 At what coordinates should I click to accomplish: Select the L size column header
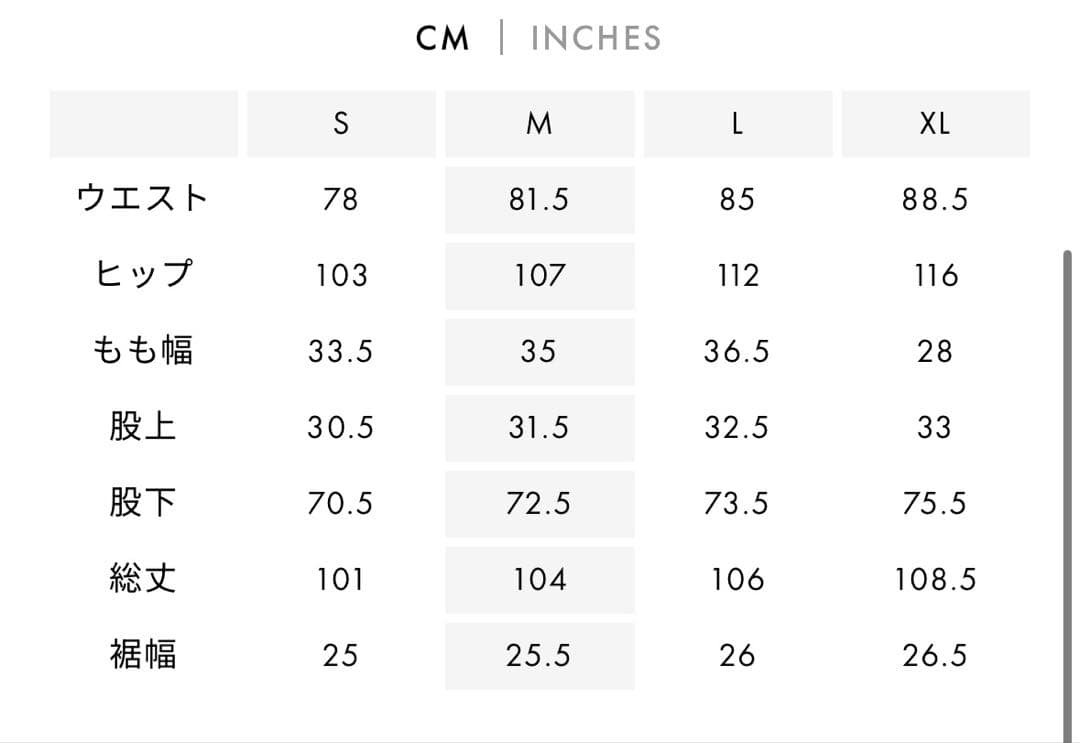tap(737, 123)
